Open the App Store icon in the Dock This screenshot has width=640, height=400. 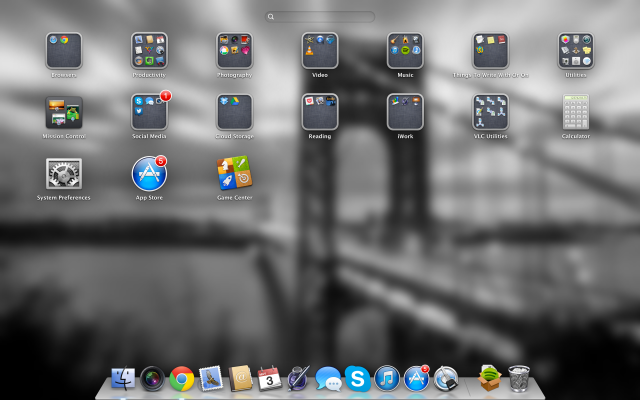416,378
